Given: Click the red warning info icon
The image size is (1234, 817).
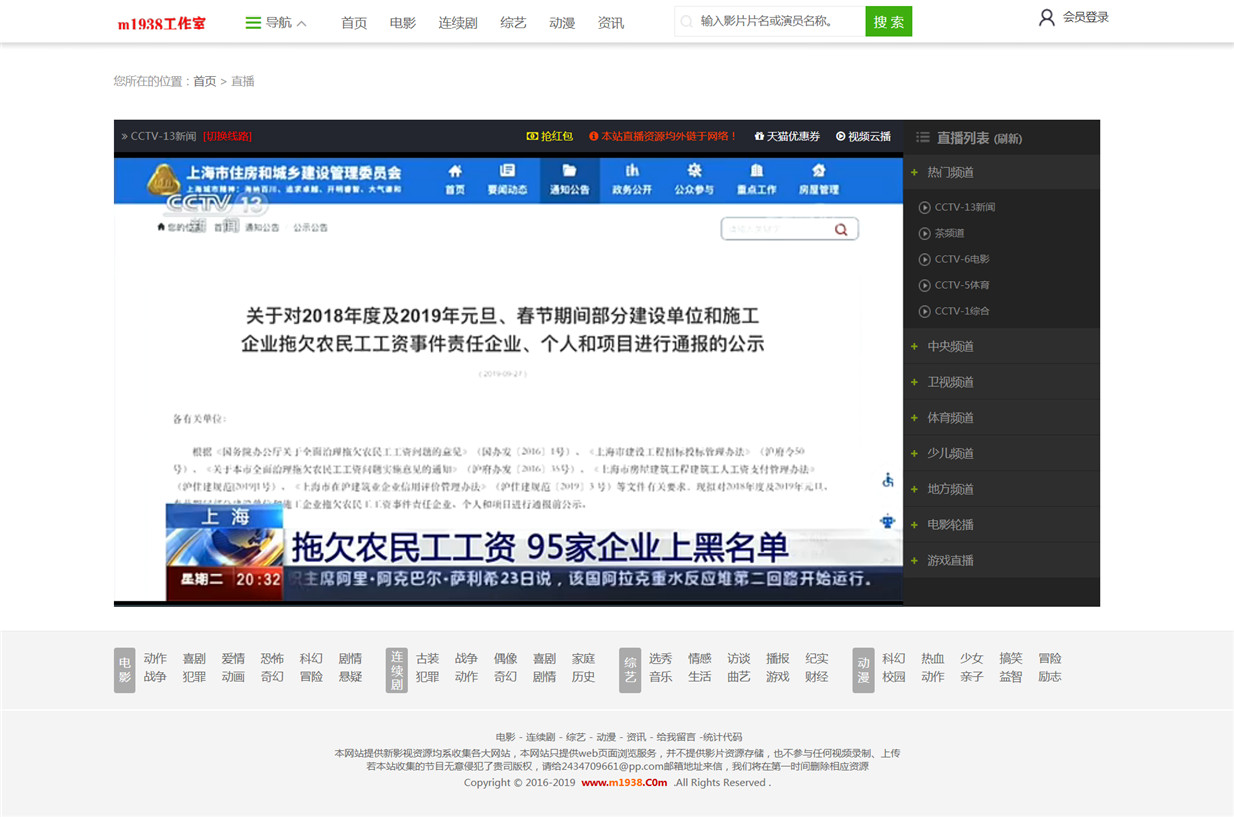Looking at the screenshot, I should 594,136.
